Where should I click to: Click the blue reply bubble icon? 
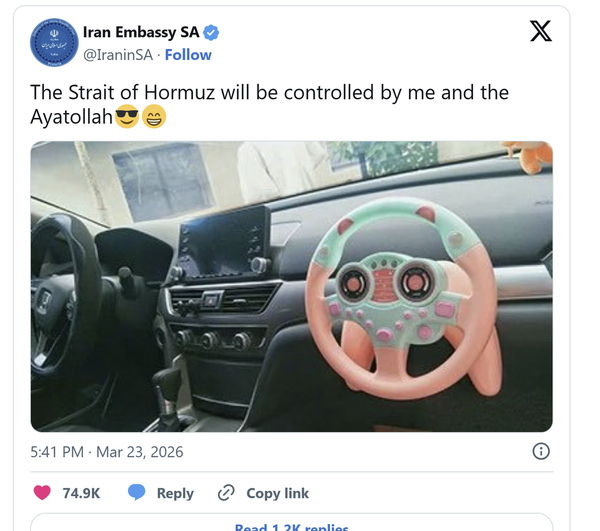136,492
